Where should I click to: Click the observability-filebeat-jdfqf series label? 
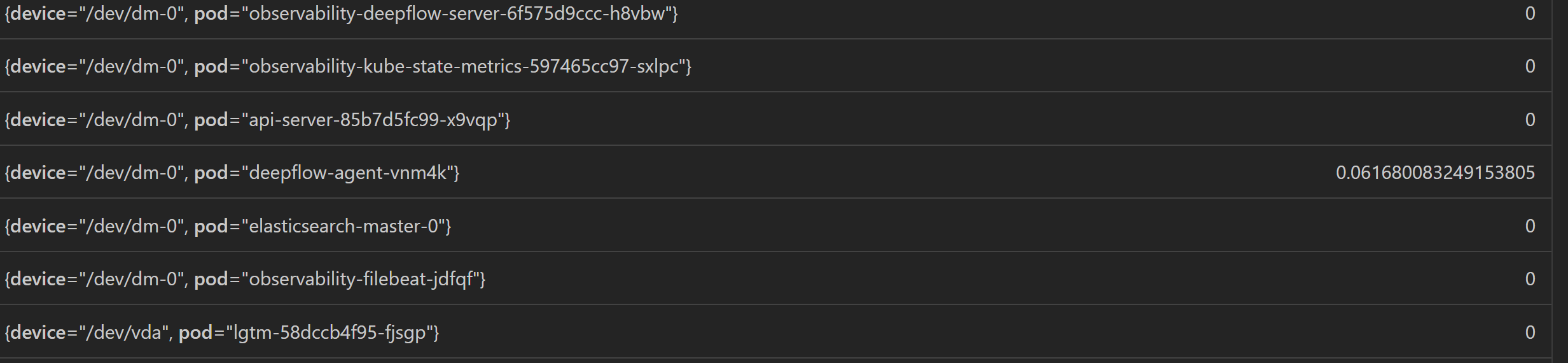[245, 279]
